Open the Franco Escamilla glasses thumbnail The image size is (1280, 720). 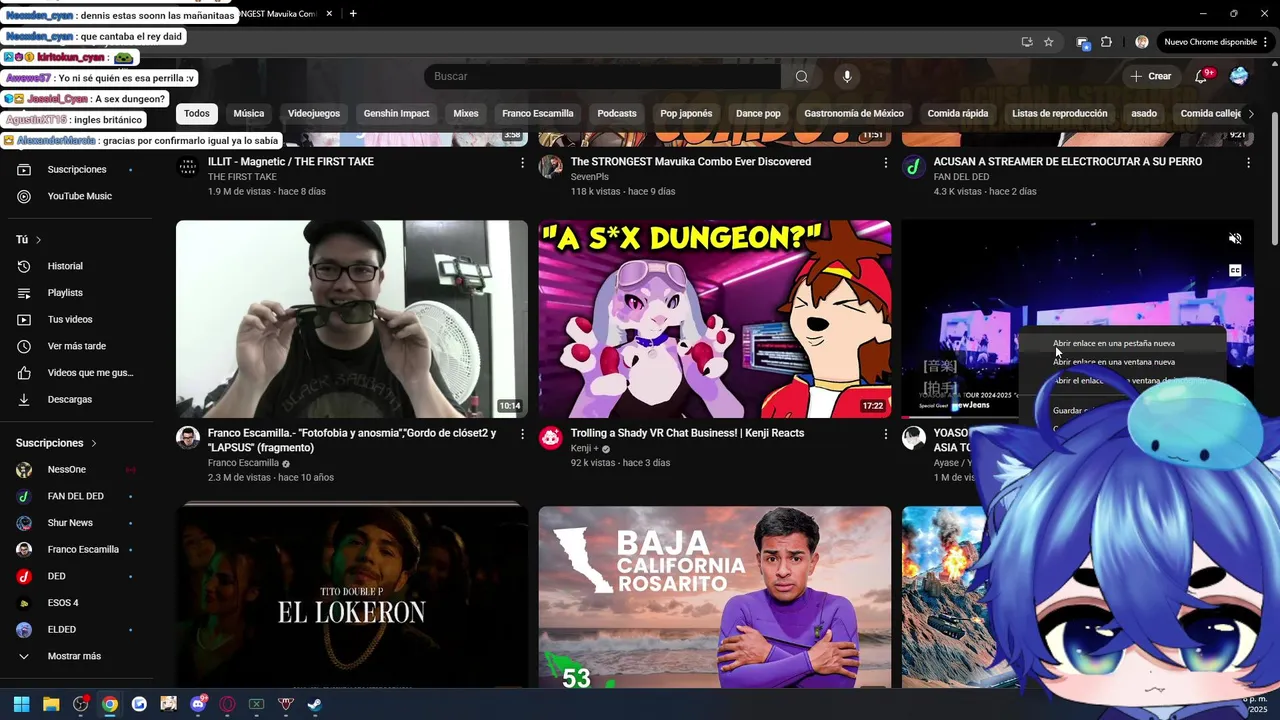(x=352, y=319)
